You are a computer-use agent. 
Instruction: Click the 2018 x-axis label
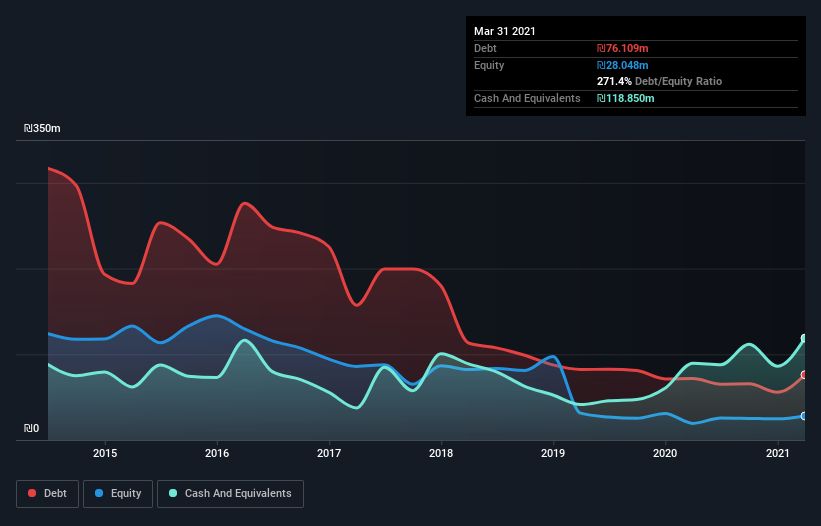pos(441,453)
